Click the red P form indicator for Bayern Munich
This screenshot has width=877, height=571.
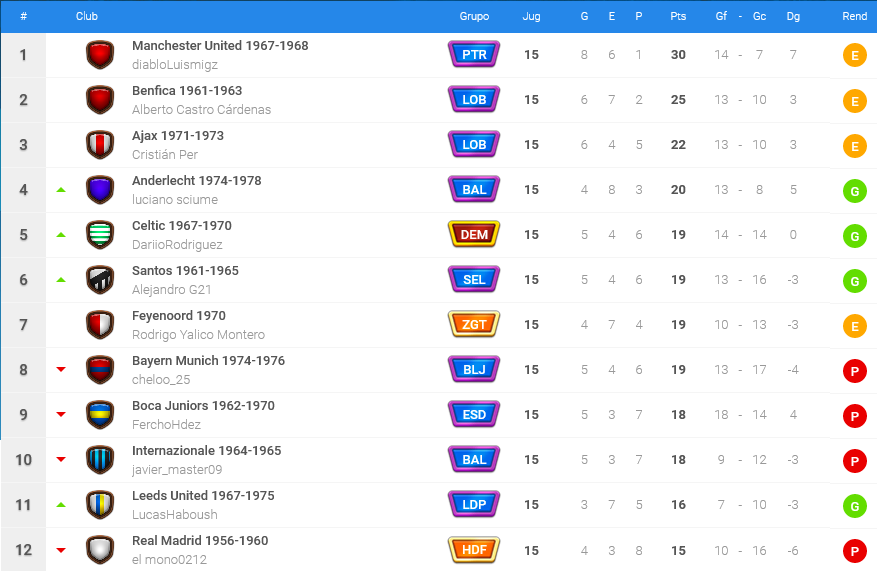pos(855,371)
